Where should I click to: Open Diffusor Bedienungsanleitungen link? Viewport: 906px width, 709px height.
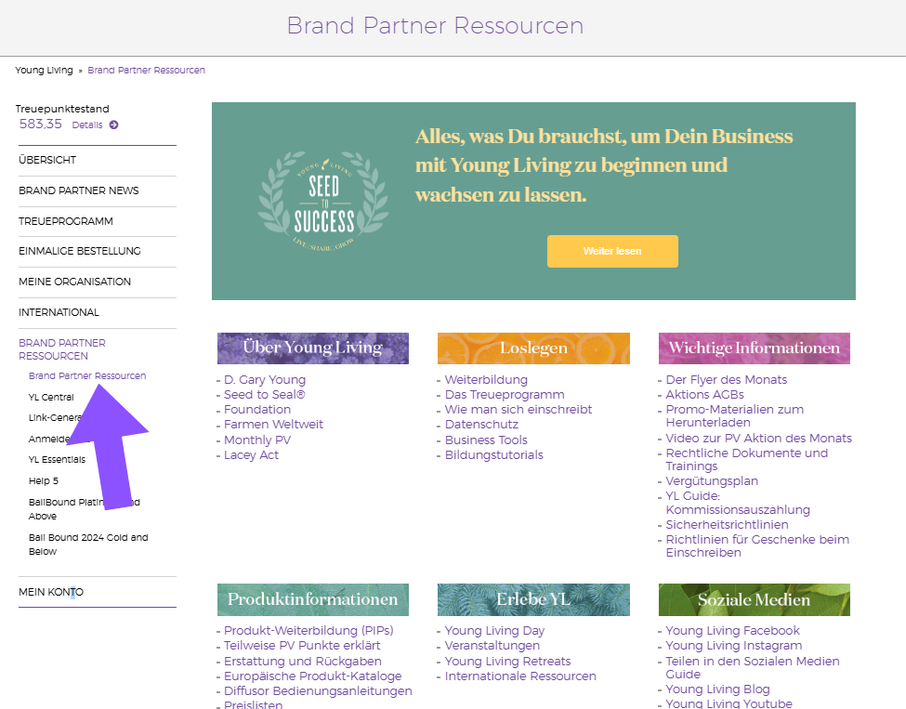point(318,692)
